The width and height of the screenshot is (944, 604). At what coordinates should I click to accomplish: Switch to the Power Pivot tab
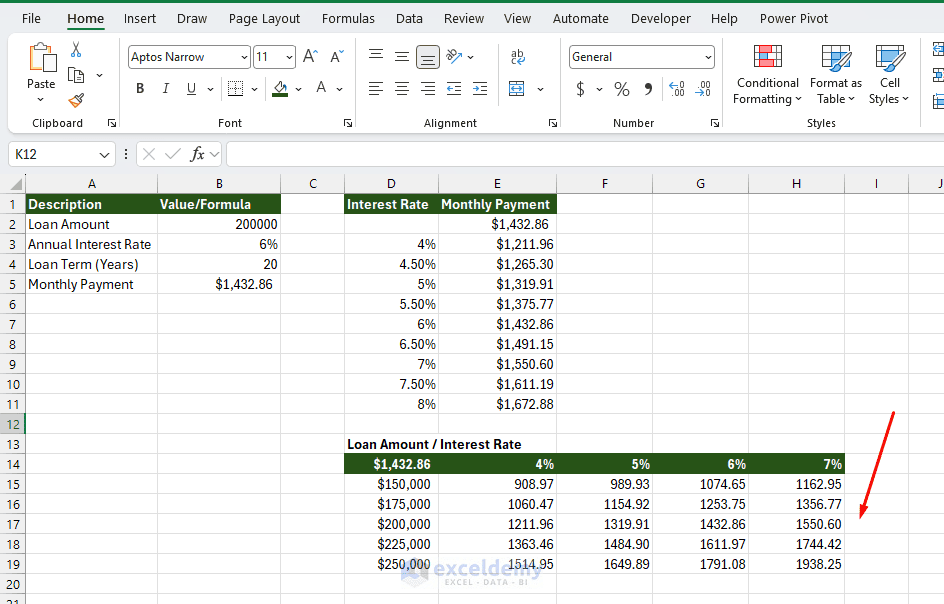point(793,19)
